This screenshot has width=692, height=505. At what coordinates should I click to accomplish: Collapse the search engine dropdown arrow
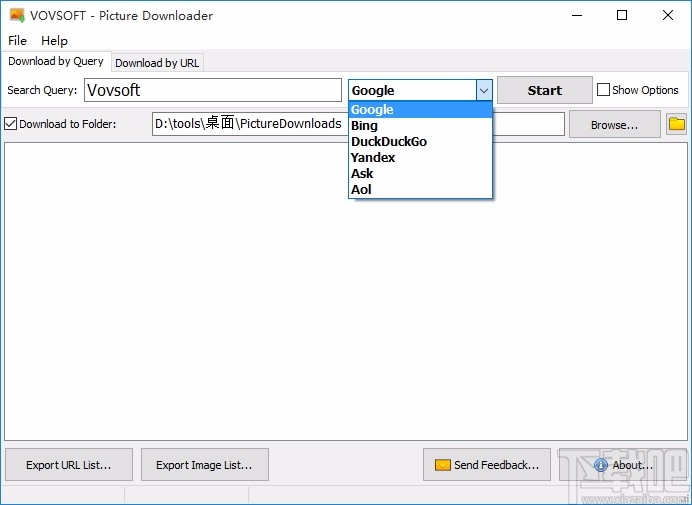(x=484, y=90)
